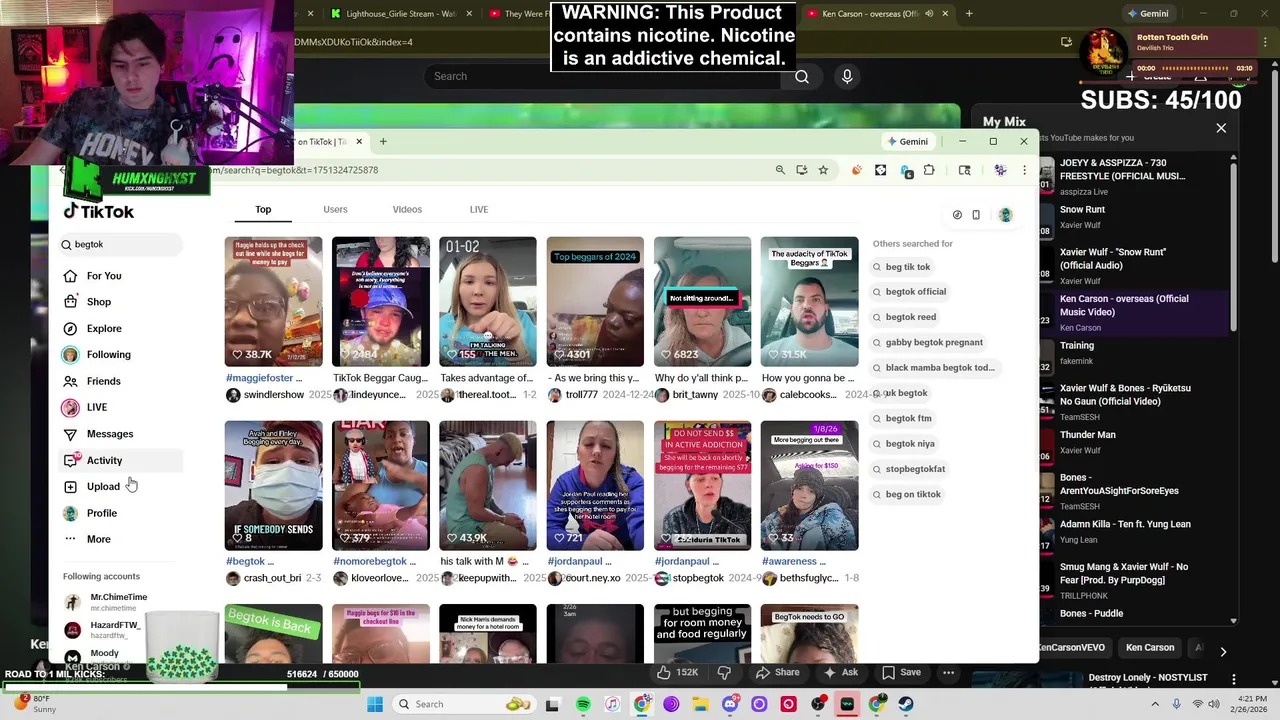Image resolution: width=1280 pixels, height=720 pixels.
Task: Click the install app icon in address bar
Action: click(x=802, y=170)
